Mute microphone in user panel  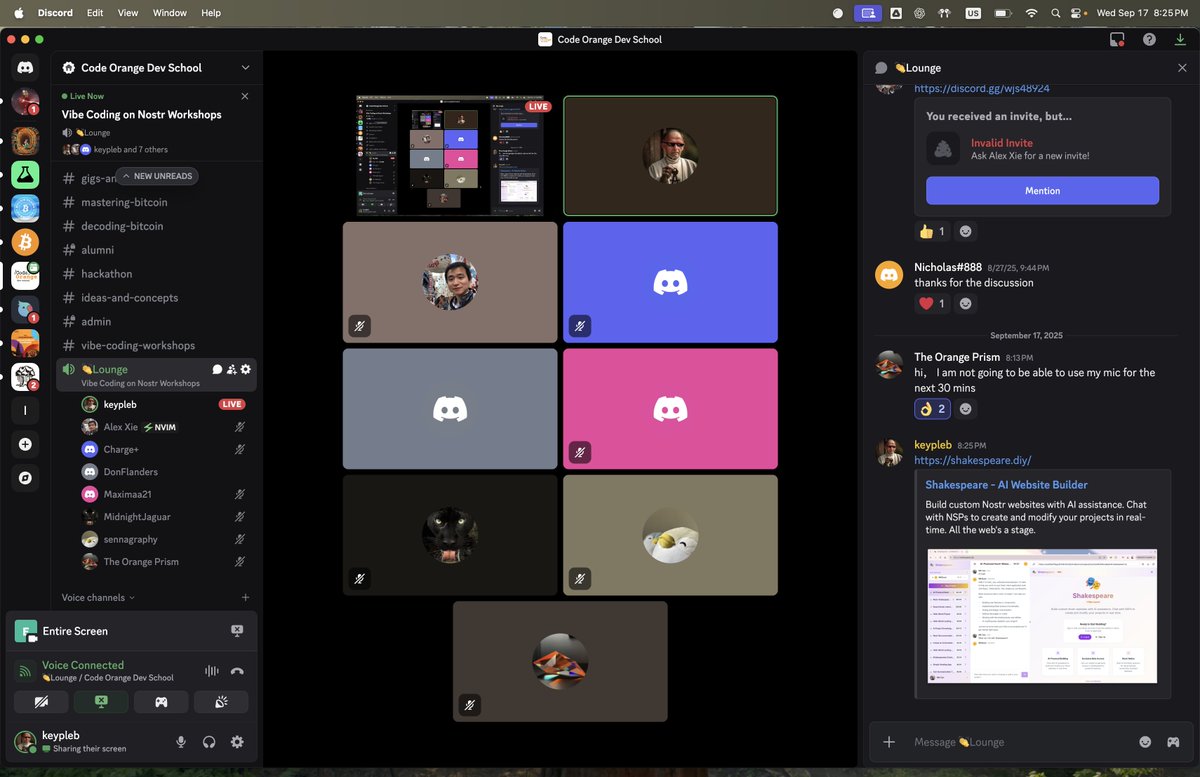(181, 742)
